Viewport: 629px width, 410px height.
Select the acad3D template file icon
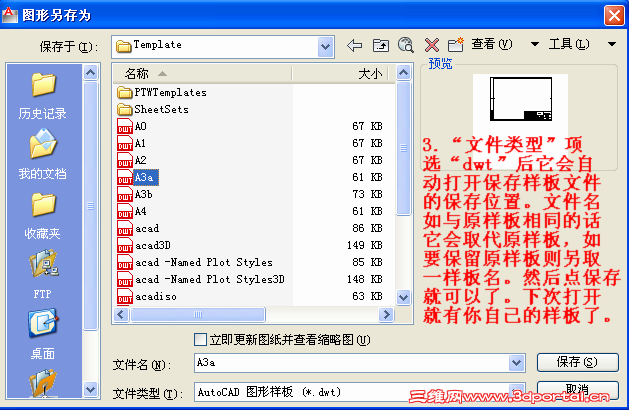point(125,245)
